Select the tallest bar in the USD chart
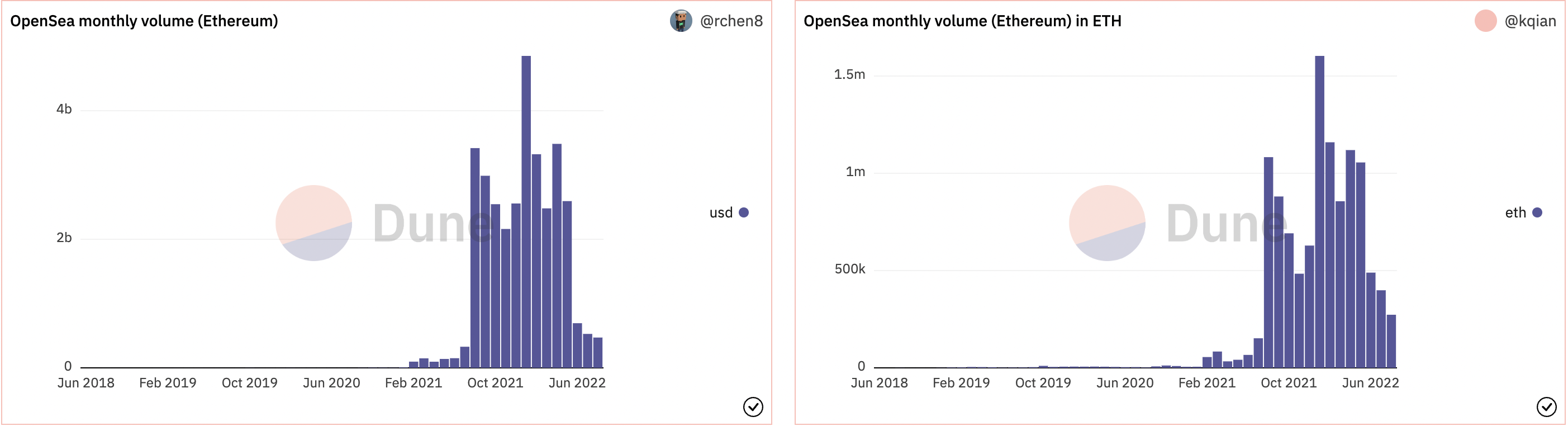1568x426 pixels. click(526, 212)
